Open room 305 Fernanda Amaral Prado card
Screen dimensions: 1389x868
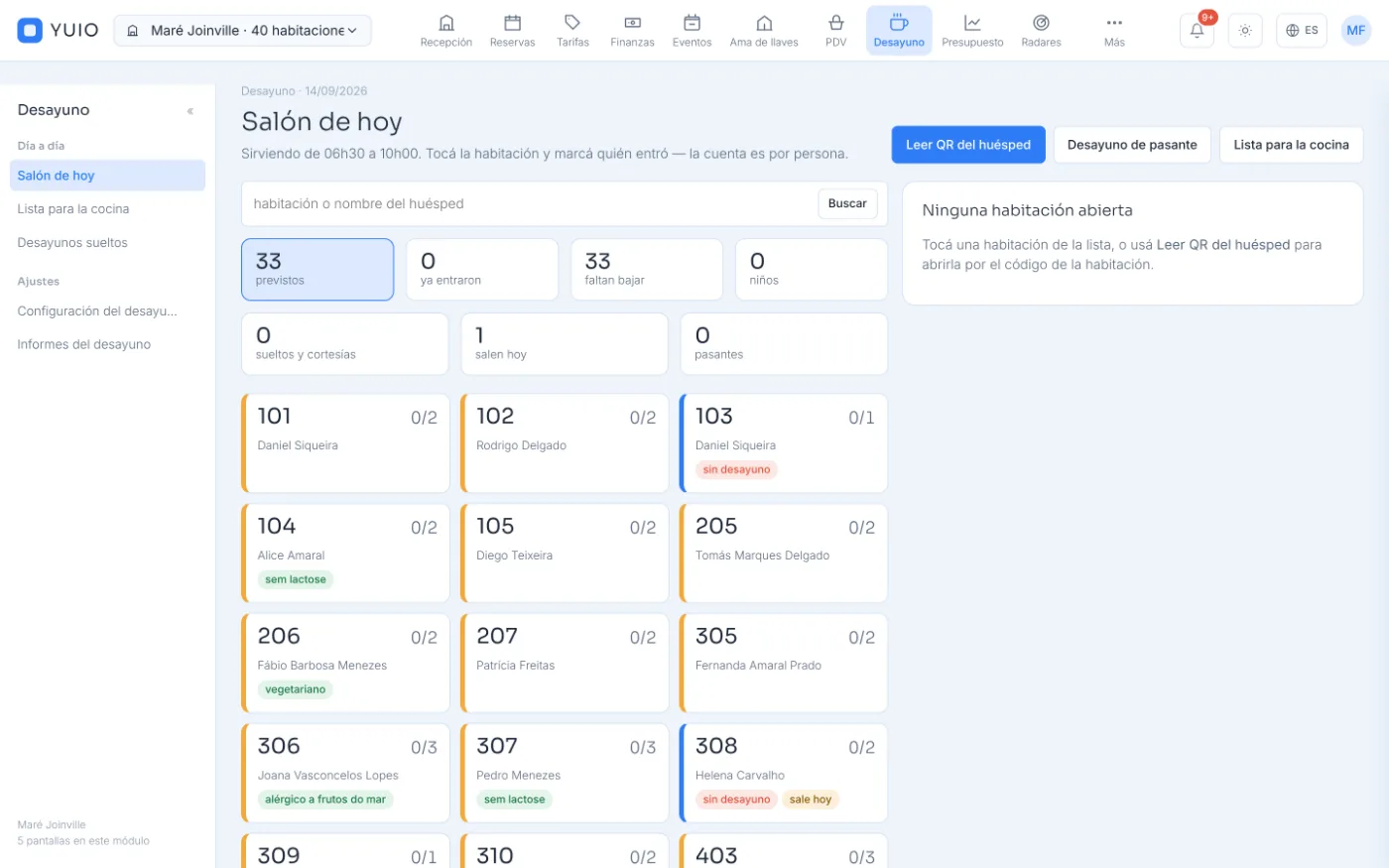click(x=784, y=664)
